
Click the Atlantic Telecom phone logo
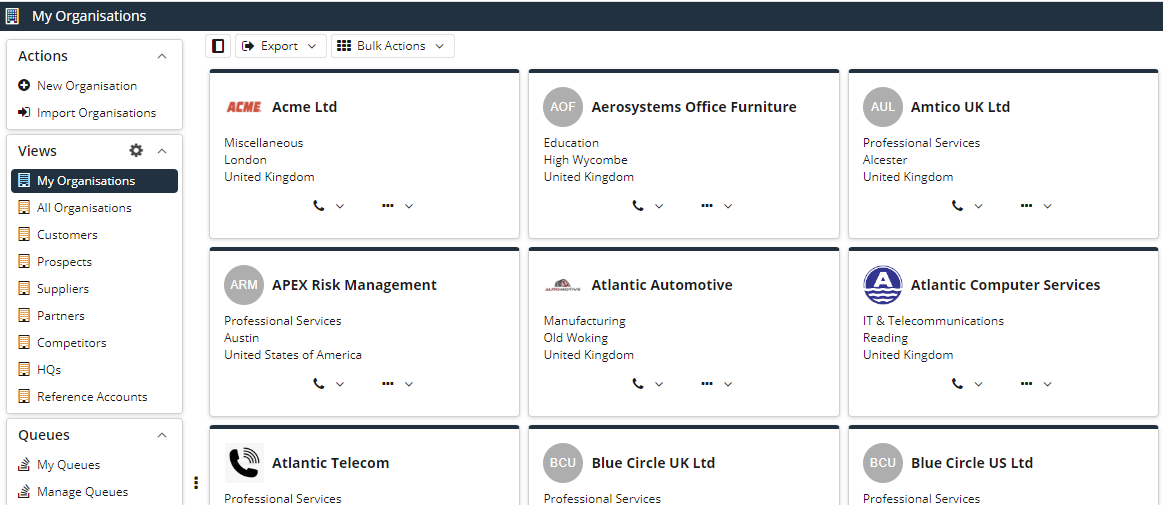[x=244, y=463]
